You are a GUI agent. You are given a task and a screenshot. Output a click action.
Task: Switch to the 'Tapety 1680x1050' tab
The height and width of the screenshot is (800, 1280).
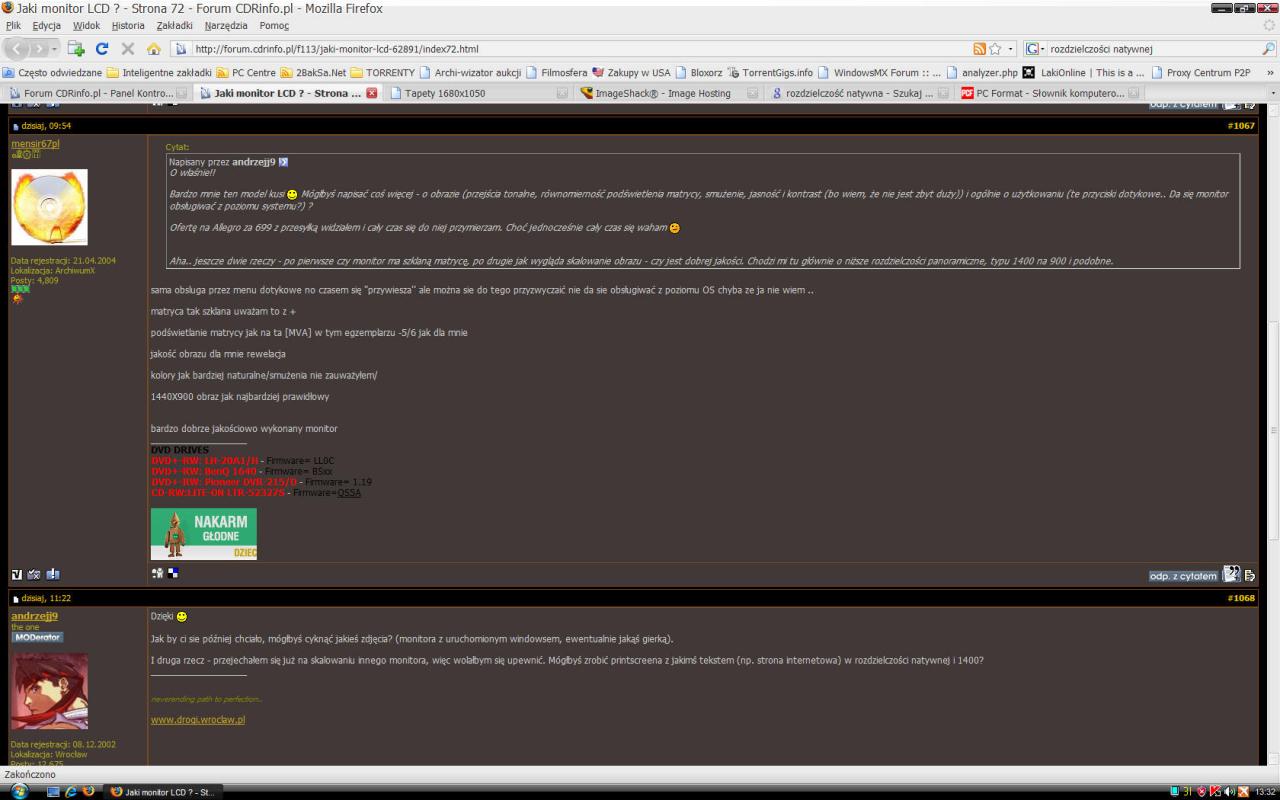coord(478,93)
